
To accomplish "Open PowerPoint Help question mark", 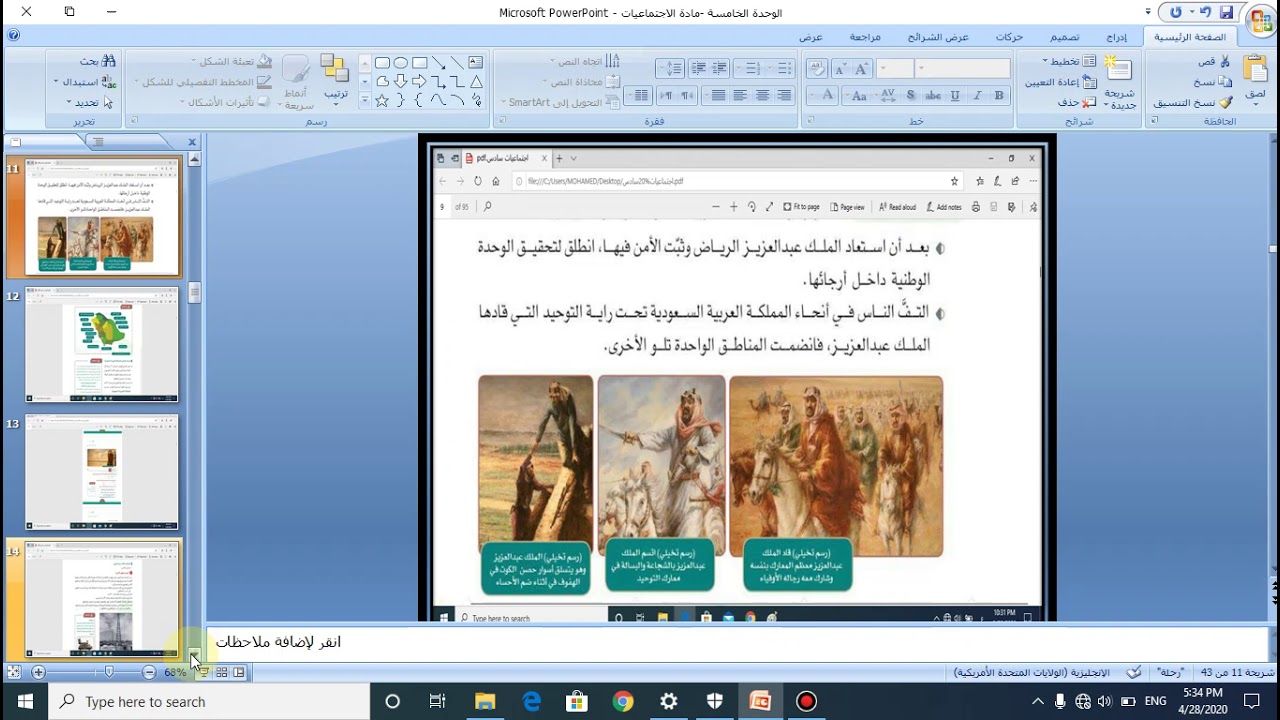I will [x=12, y=36].
